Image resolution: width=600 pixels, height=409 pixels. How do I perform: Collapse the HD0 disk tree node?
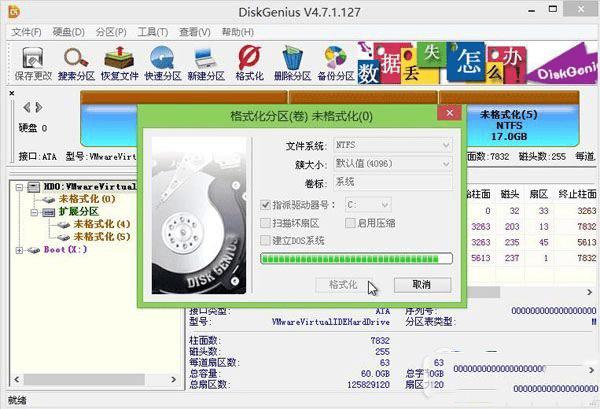tap(19, 187)
